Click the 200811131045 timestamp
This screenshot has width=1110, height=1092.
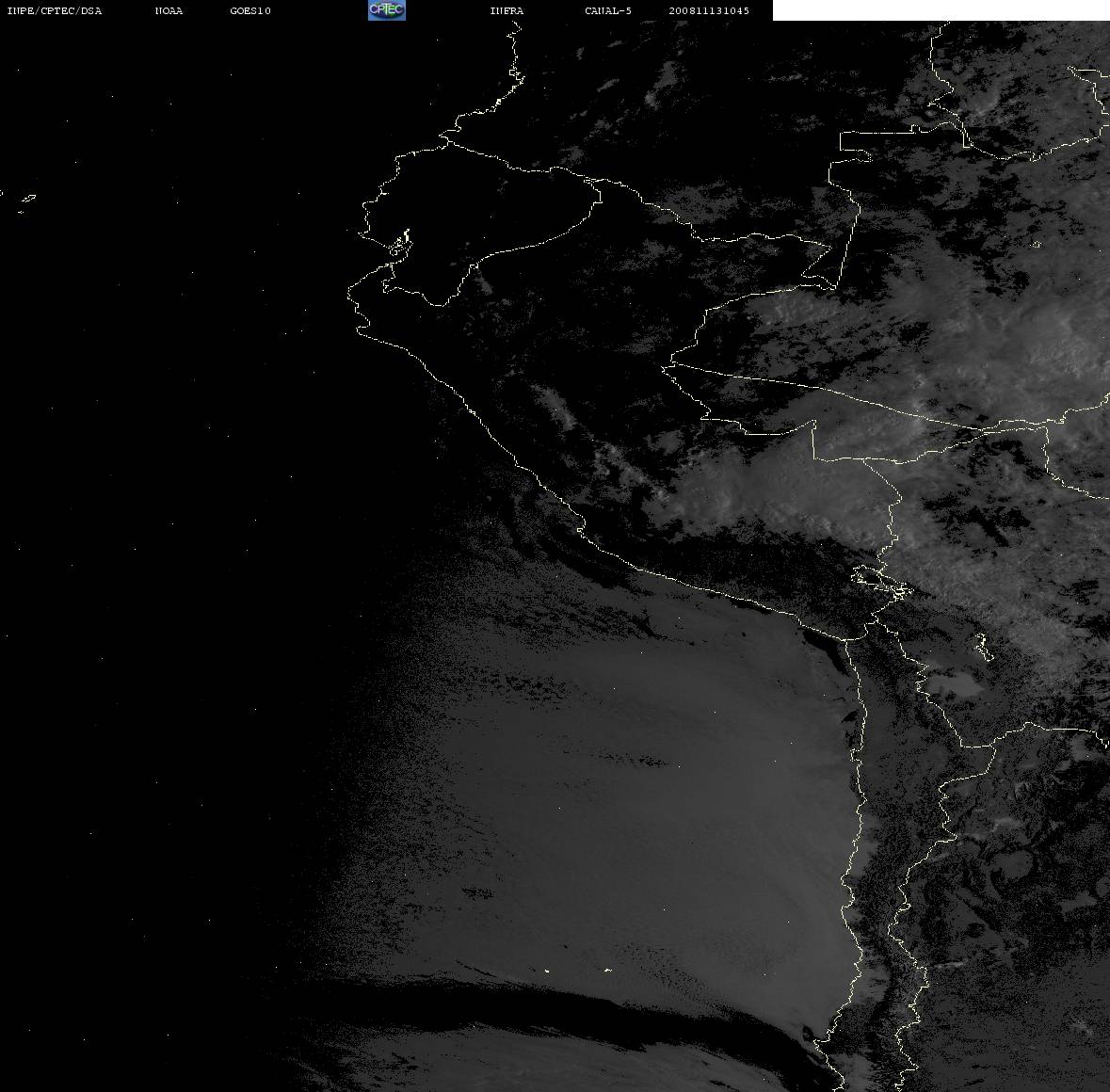point(709,10)
